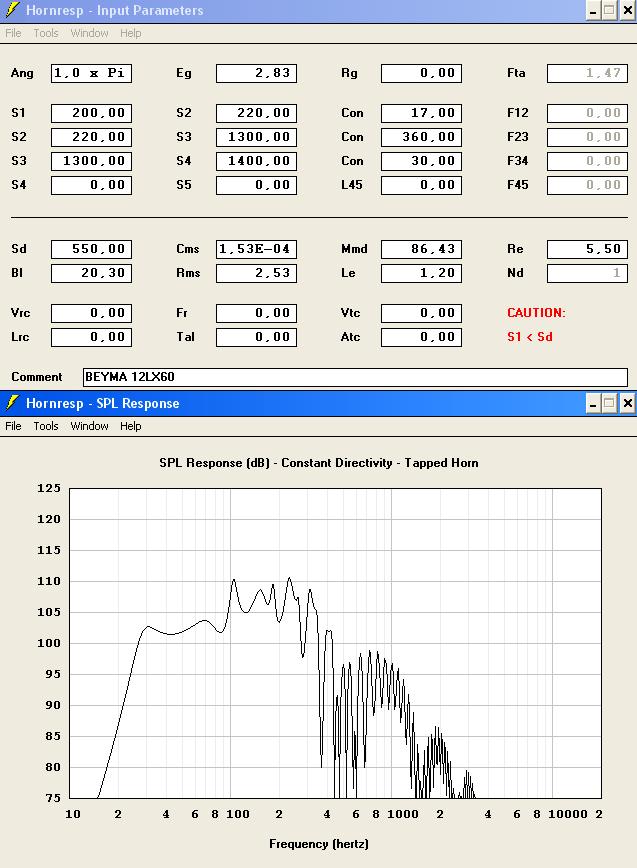Image resolution: width=637 pixels, height=868 pixels.
Task: Click the Vtc input field
Action: (421, 313)
